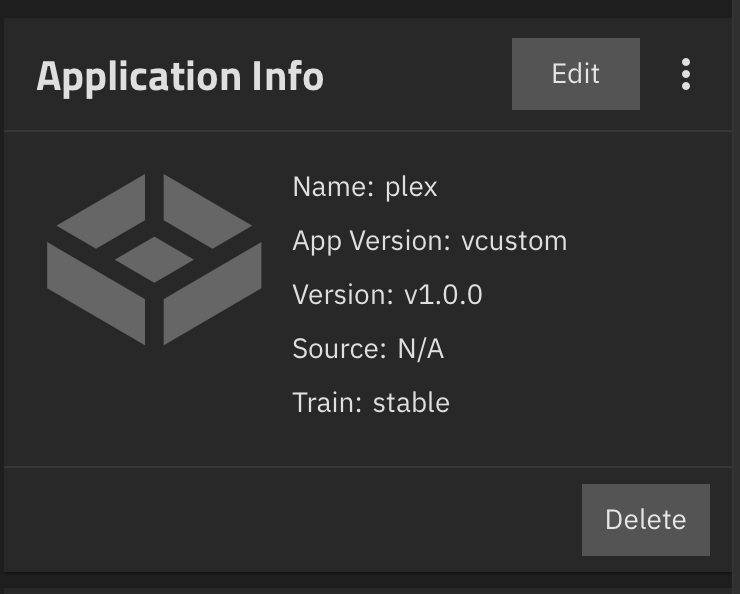The height and width of the screenshot is (594, 740).
Task: Select the "vcustom" app version value
Action: pyautogui.click(x=514, y=241)
